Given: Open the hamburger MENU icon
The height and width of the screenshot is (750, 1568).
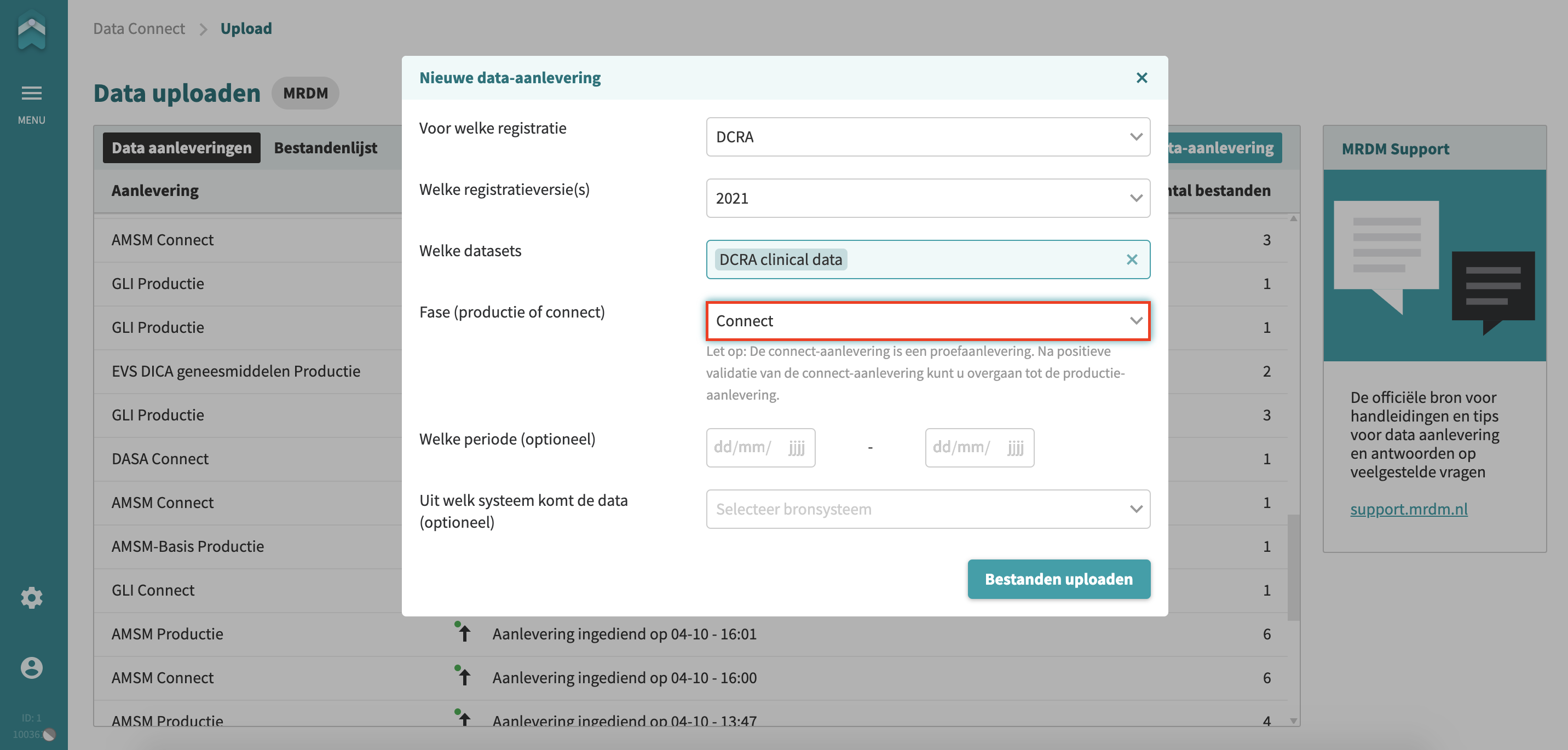Looking at the screenshot, I should click(x=32, y=93).
